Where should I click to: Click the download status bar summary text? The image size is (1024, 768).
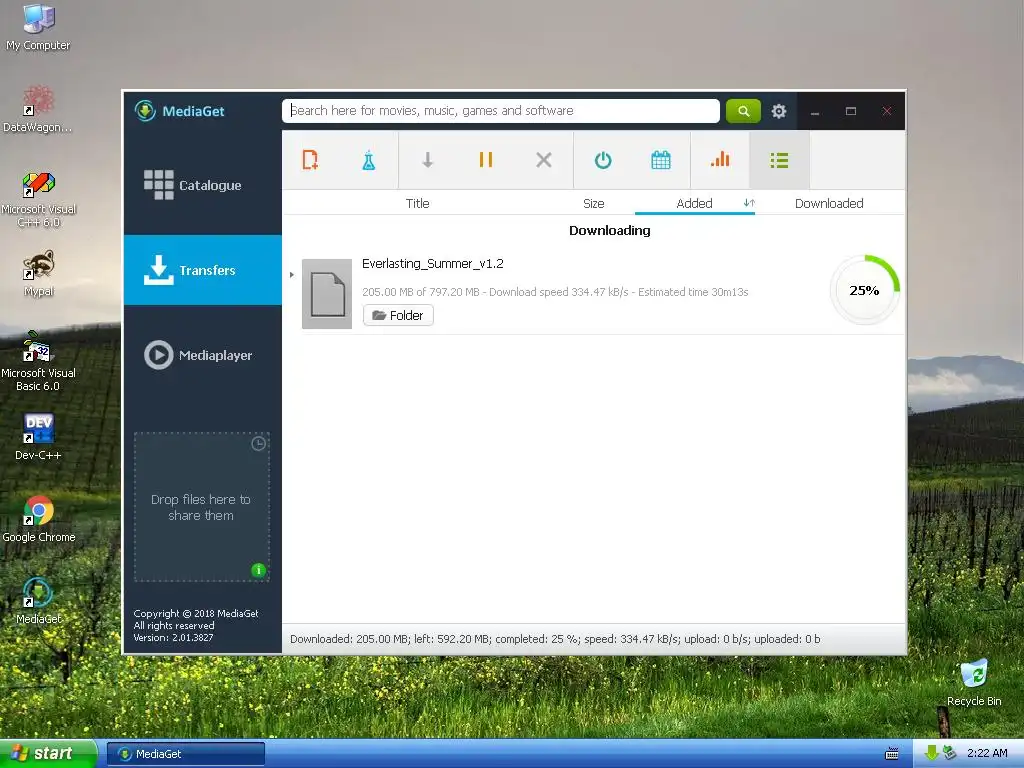[x=555, y=639]
